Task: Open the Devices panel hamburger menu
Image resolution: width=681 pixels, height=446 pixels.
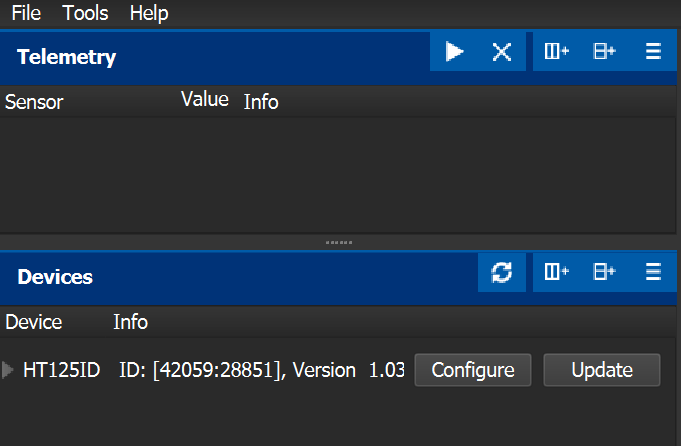Action: click(653, 272)
